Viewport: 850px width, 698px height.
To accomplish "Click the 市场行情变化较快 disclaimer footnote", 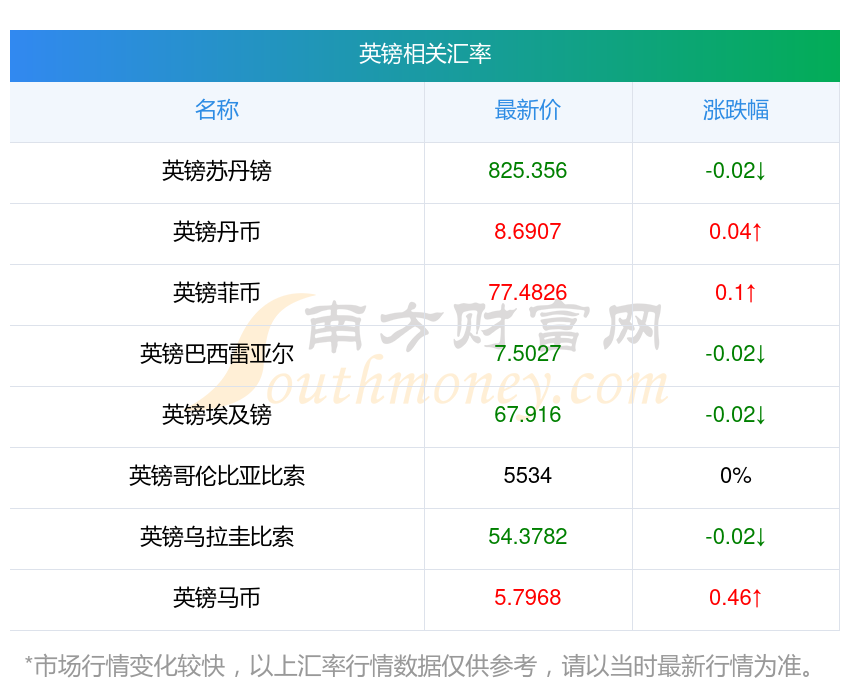I will [x=418, y=666].
